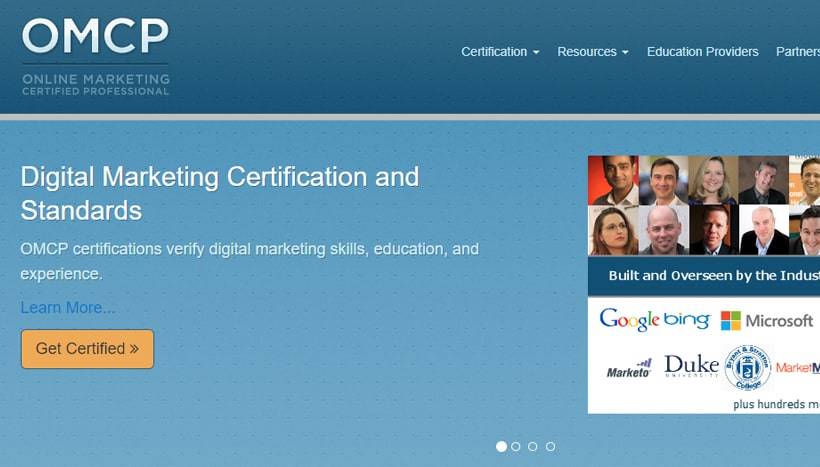Click the Google logo

pos(629,320)
